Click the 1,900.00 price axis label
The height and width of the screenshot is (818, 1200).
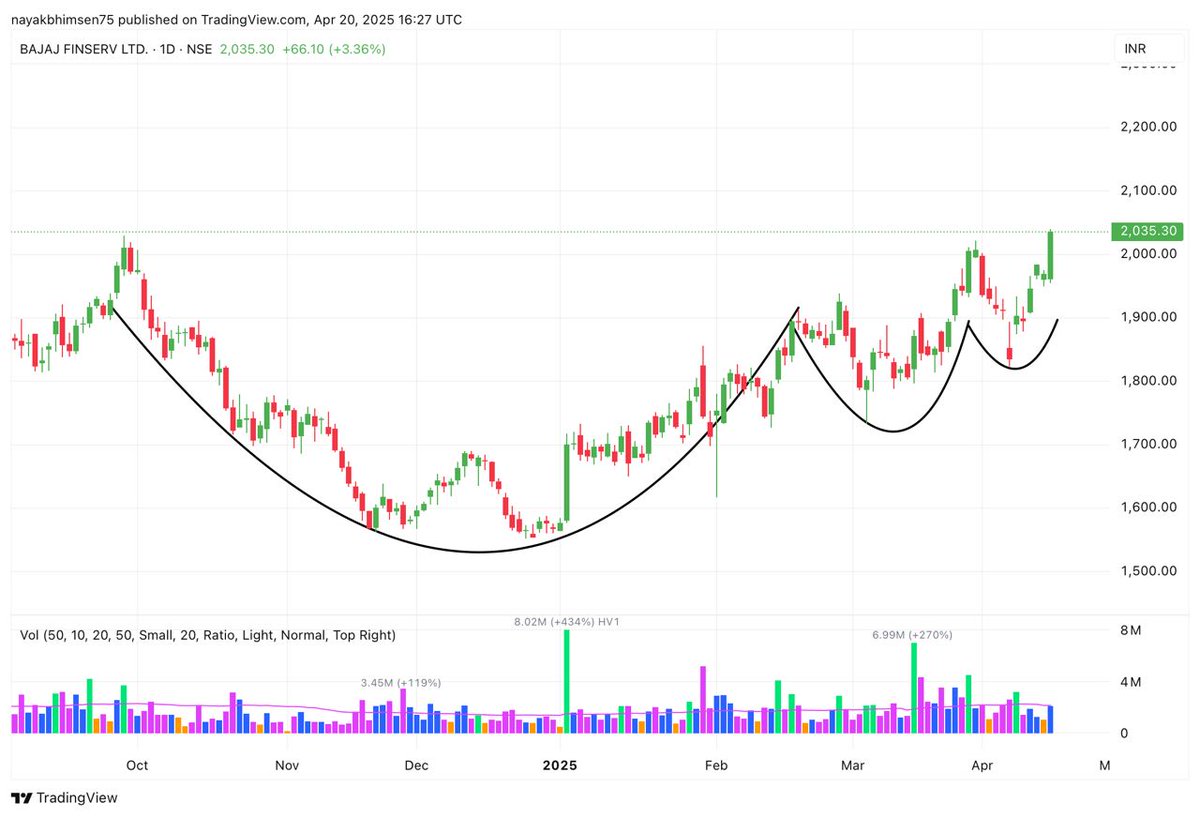pyautogui.click(x=1149, y=317)
